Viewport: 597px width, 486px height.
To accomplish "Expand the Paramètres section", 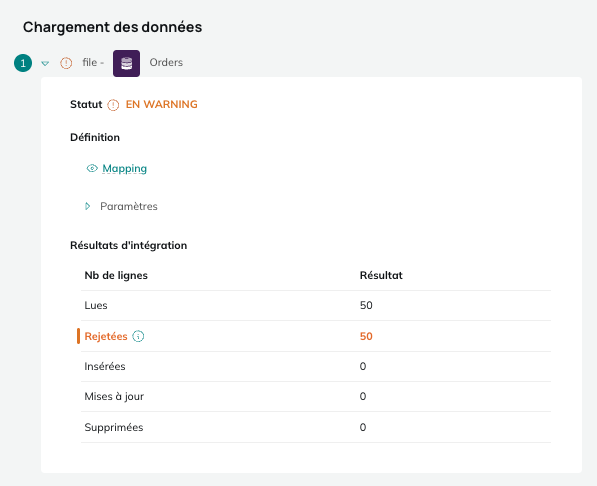I will click(x=88, y=206).
